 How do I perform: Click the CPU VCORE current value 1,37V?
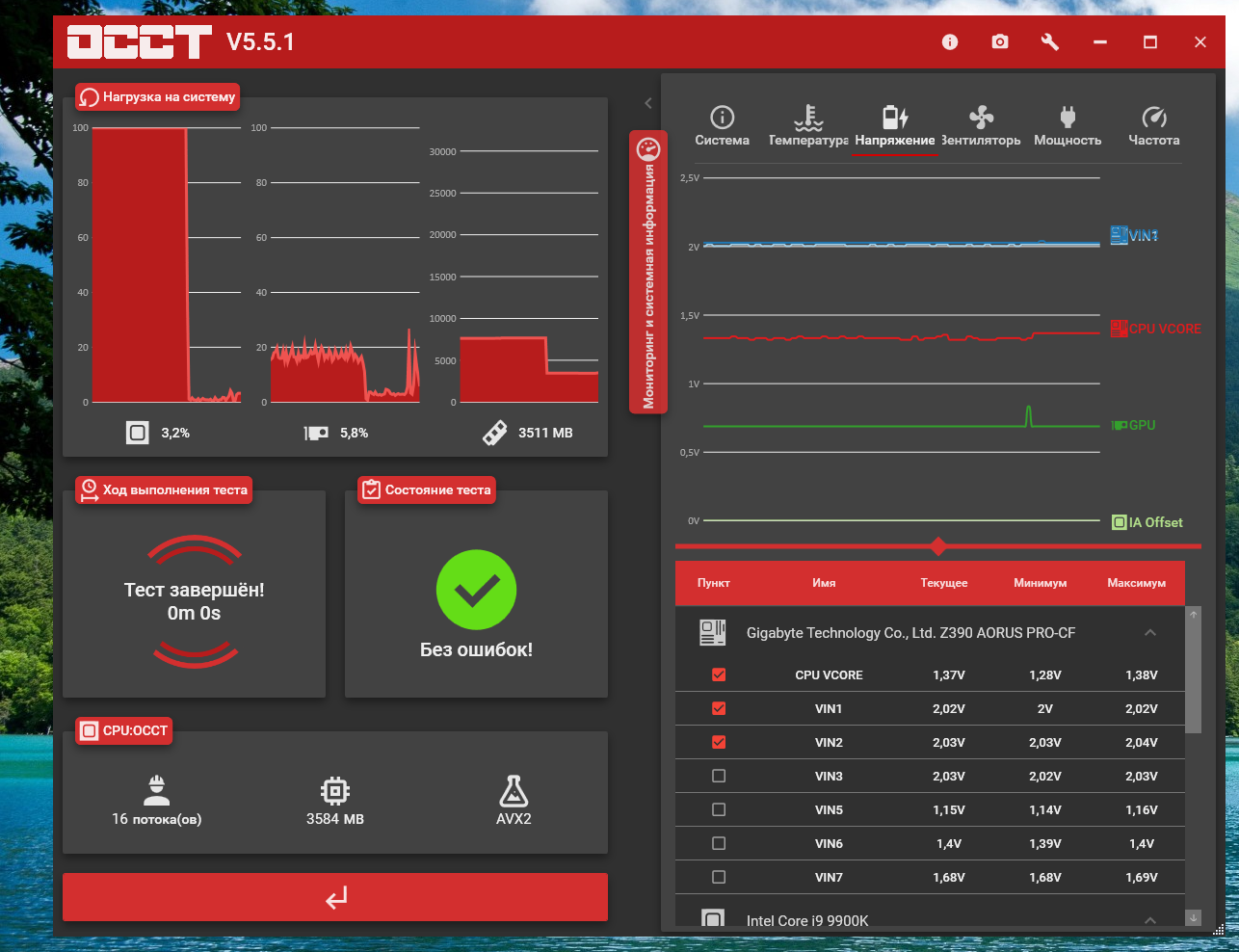[x=949, y=674]
